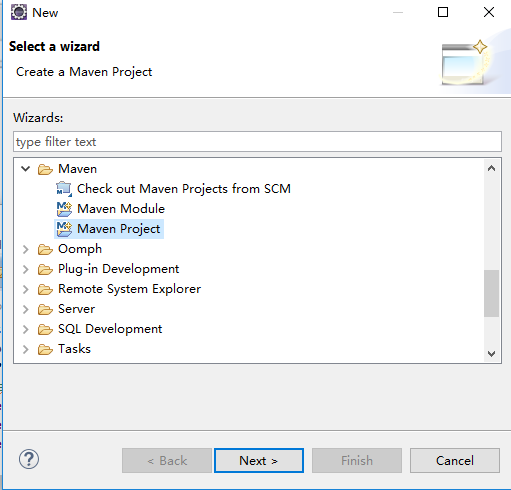Viewport: 511px width, 490px height.
Task: Click the Check out Maven Projects SCM icon
Action: click(64, 189)
